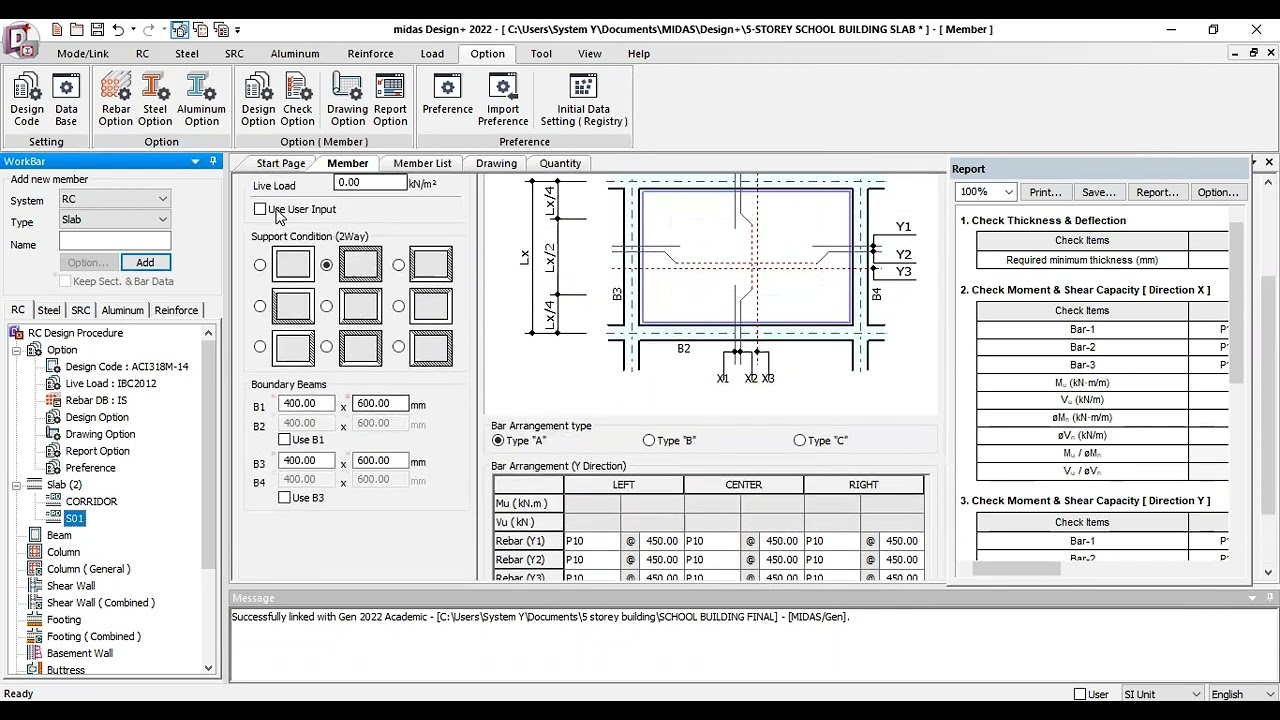Tick the Use B1 checkbox
The height and width of the screenshot is (720, 1280).
pyautogui.click(x=284, y=439)
